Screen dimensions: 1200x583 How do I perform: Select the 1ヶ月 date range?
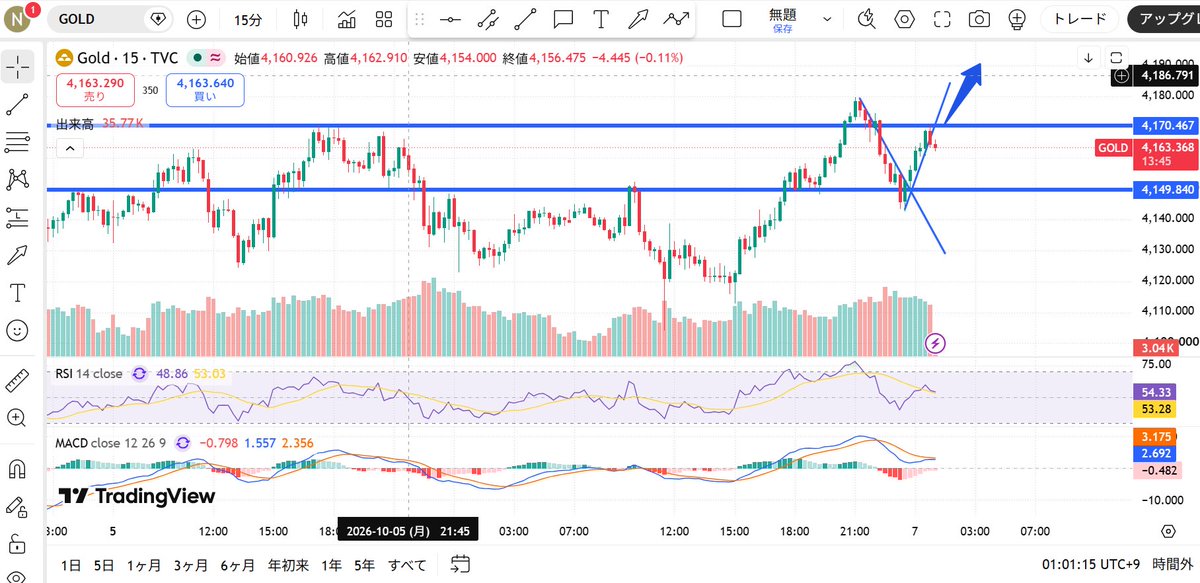143,565
